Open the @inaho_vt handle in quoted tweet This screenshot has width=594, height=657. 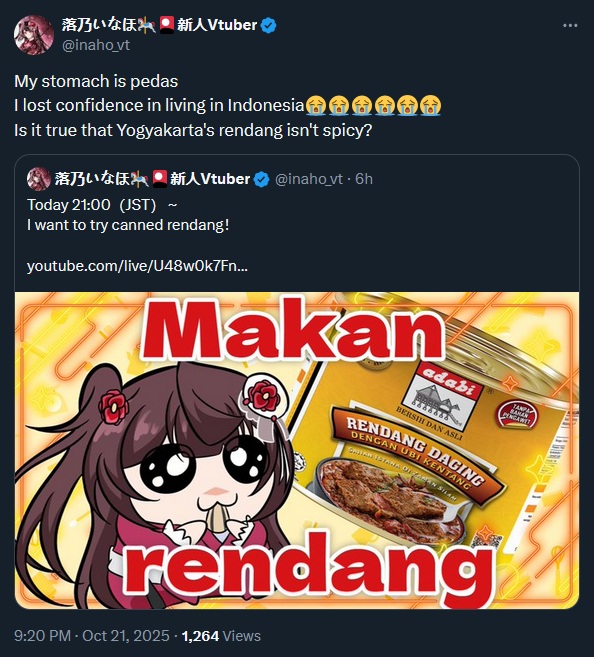pos(309,179)
